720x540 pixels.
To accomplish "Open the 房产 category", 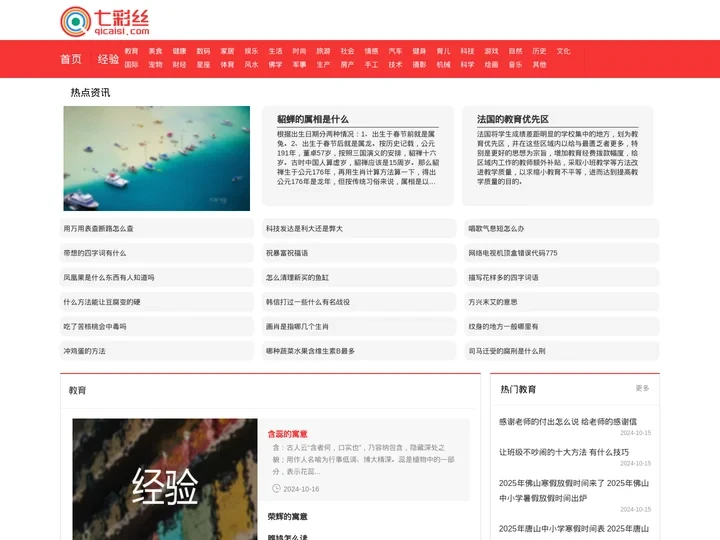I will (x=347, y=65).
